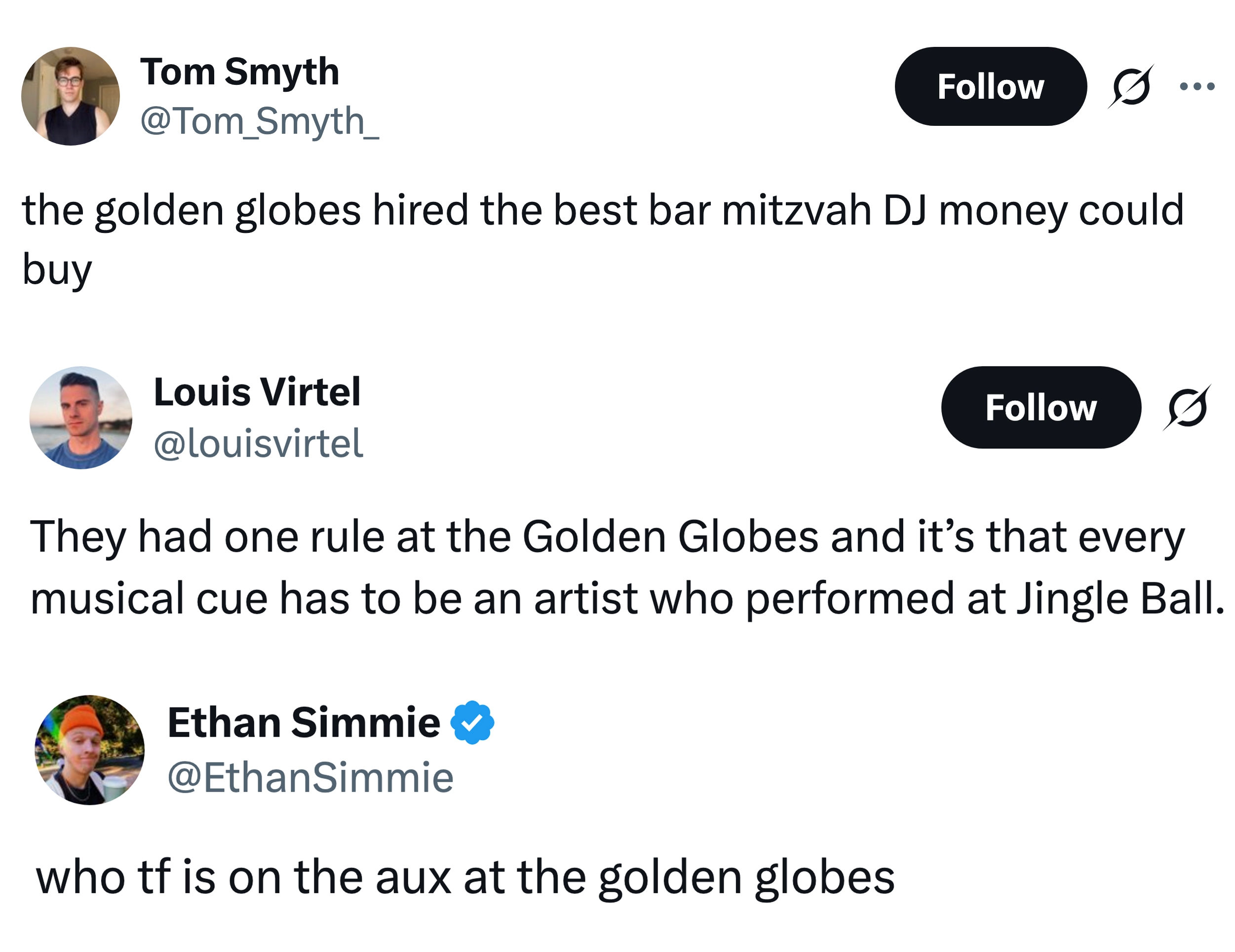
Task: Click Louis Virtel's display name
Action: click(258, 391)
